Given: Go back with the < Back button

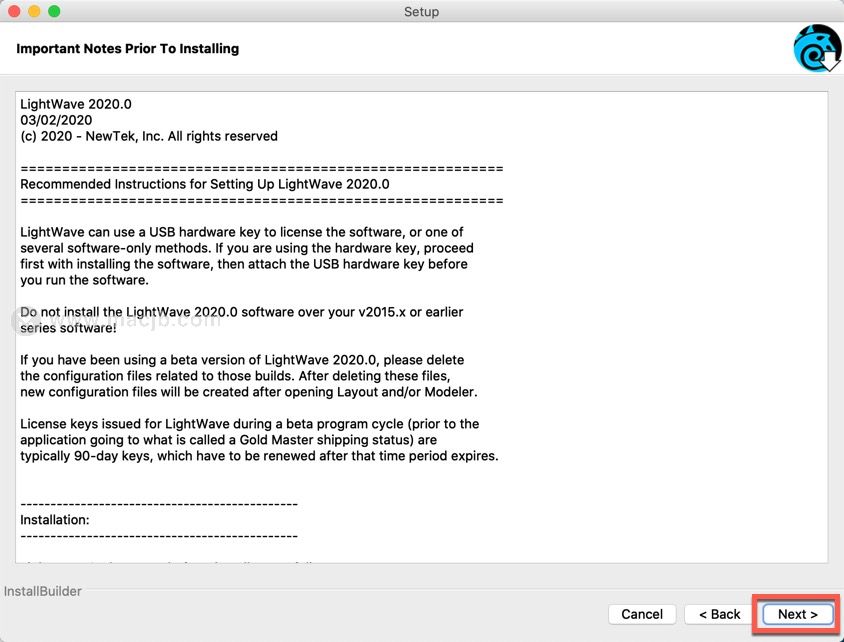Looking at the screenshot, I should [x=720, y=614].
